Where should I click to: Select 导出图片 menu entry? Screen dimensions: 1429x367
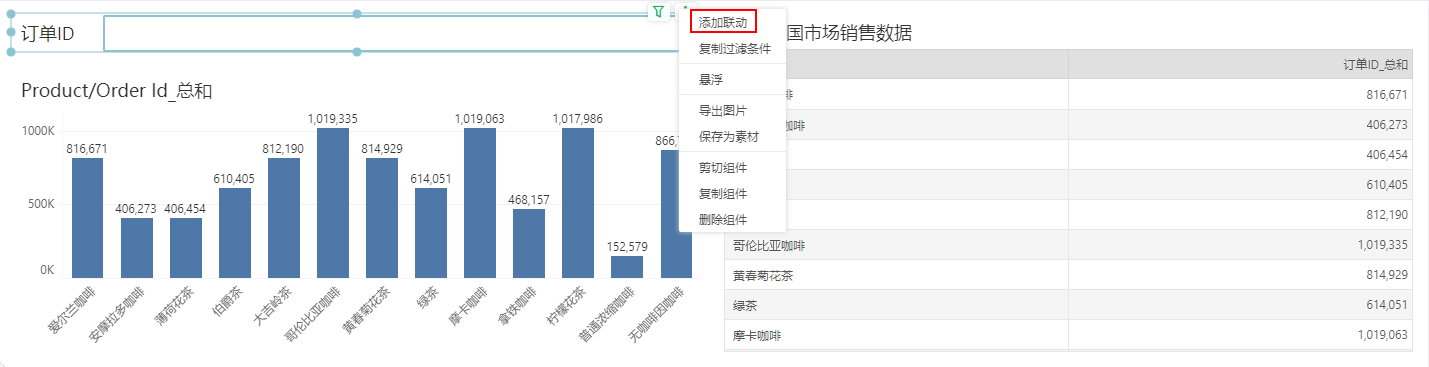[723, 110]
